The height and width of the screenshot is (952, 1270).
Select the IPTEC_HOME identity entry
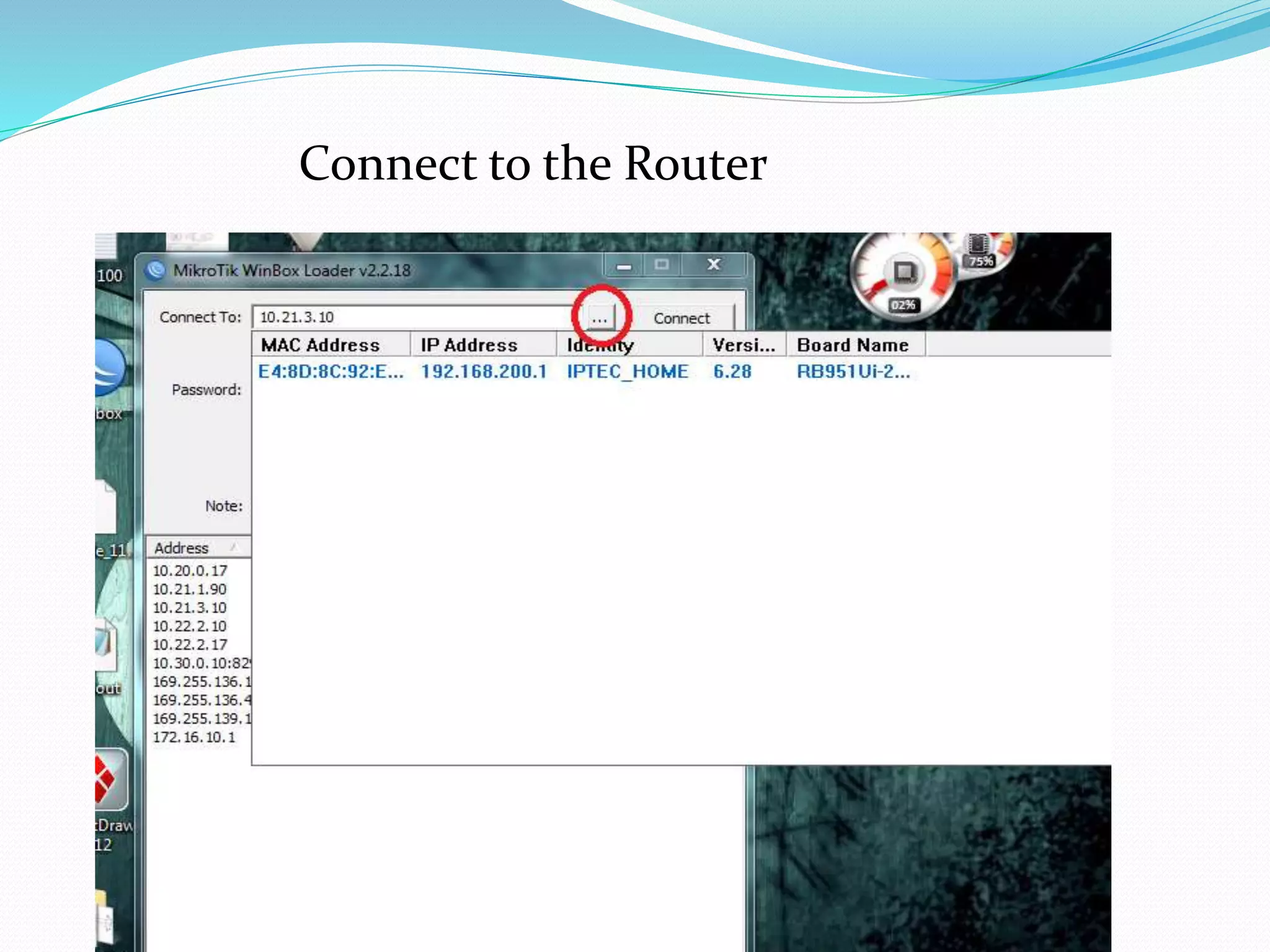click(x=628, y=372)
